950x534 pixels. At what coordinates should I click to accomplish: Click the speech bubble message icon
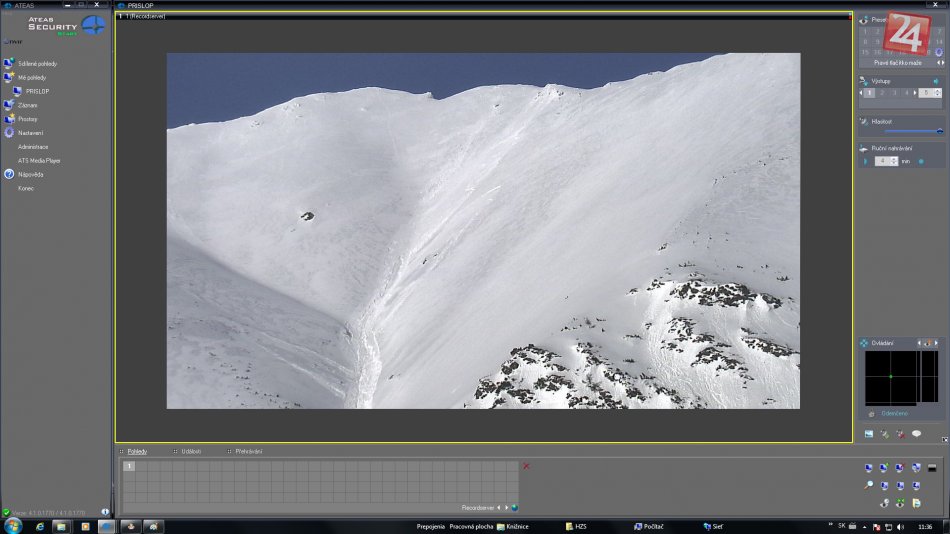tap(916, 434)
